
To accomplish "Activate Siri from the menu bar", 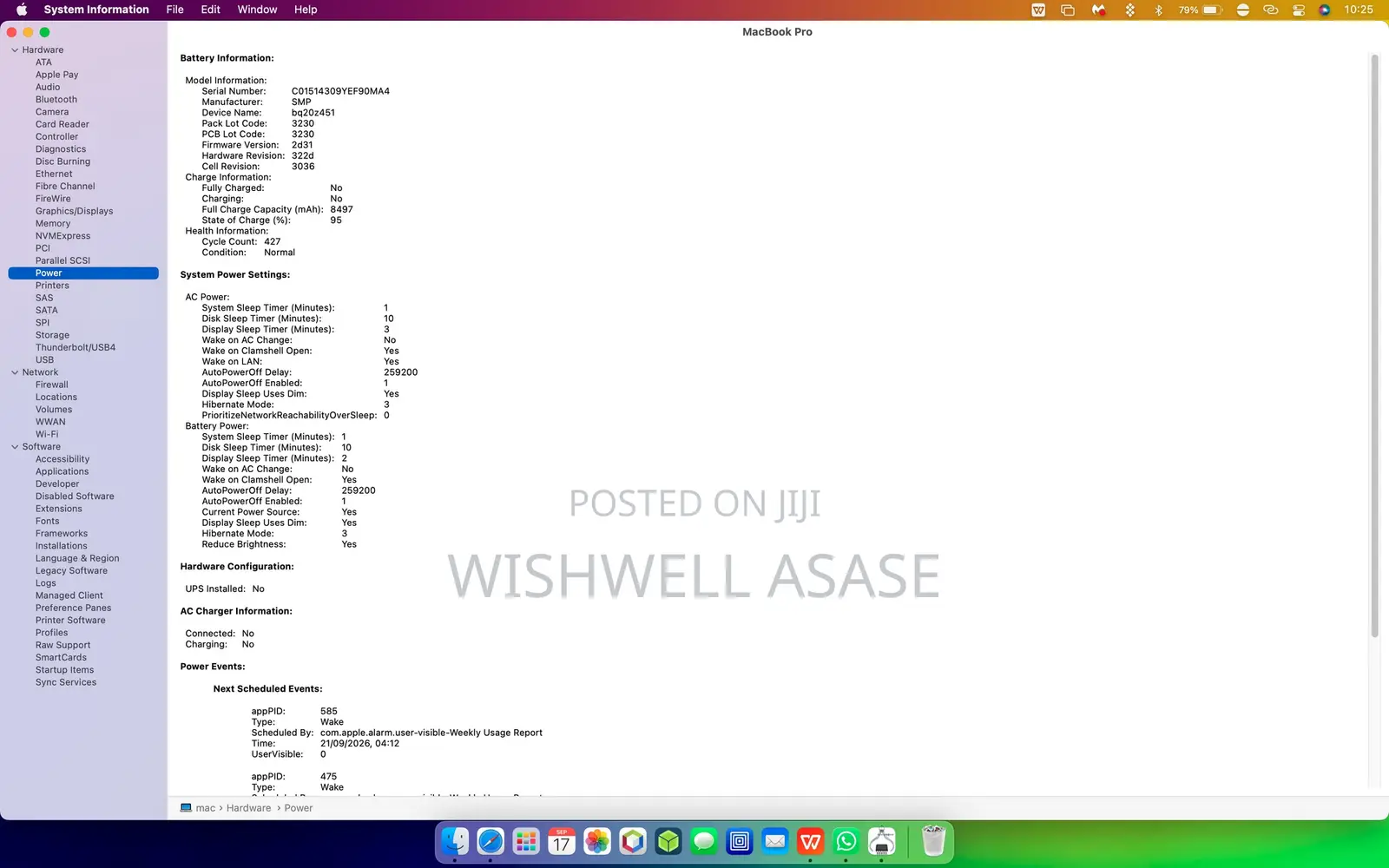I will tap(1325, 10).
